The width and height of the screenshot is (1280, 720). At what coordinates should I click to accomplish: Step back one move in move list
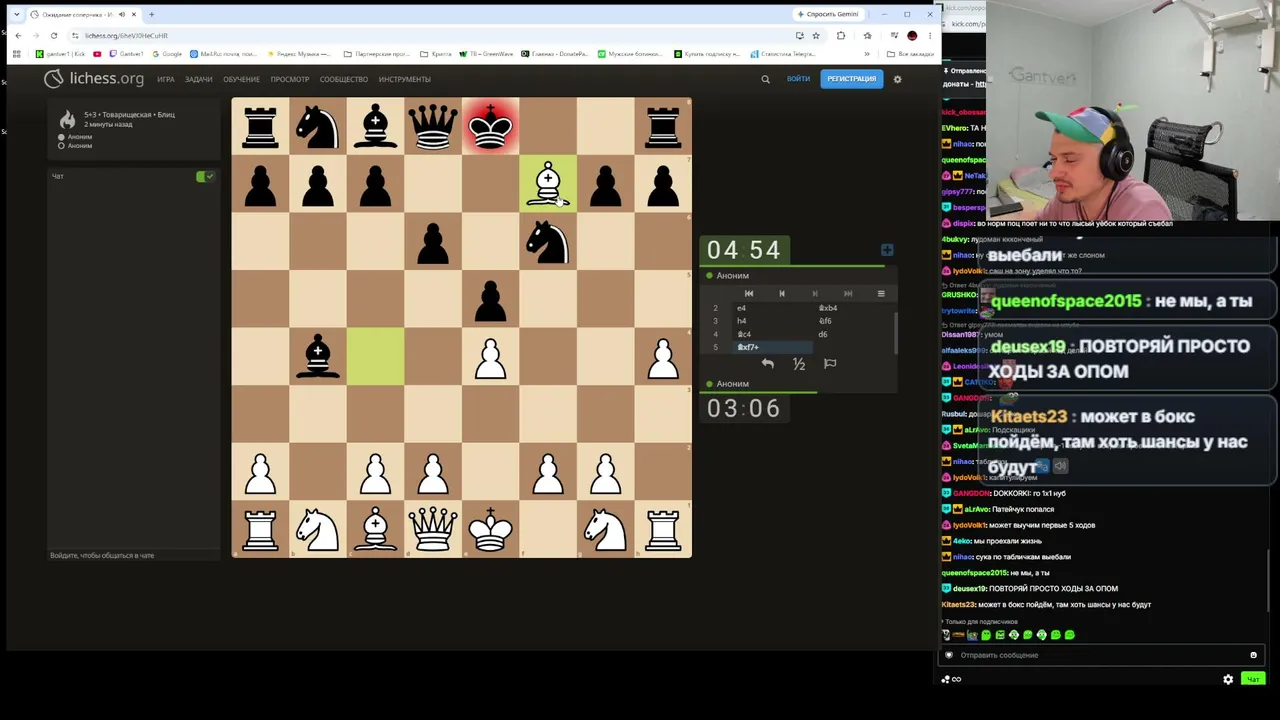click(782, 293)
